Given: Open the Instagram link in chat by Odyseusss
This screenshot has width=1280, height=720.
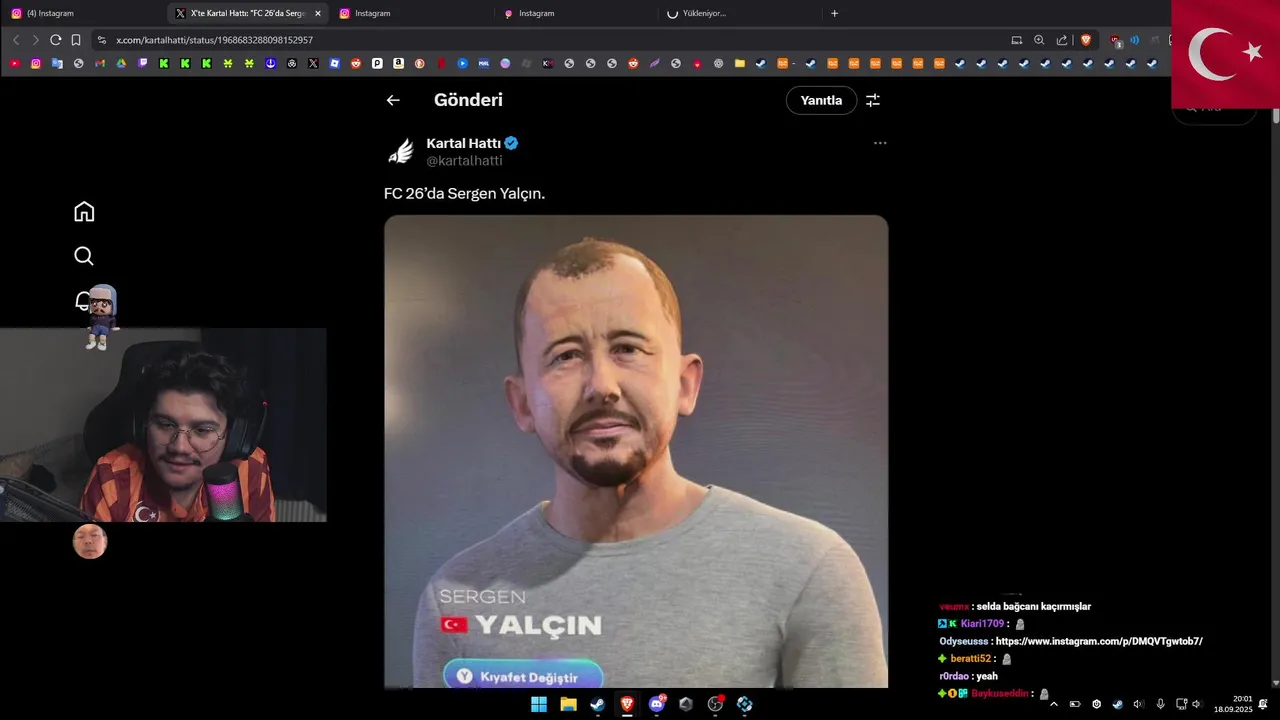Looking at the screenshot, I should [1099, 641].
